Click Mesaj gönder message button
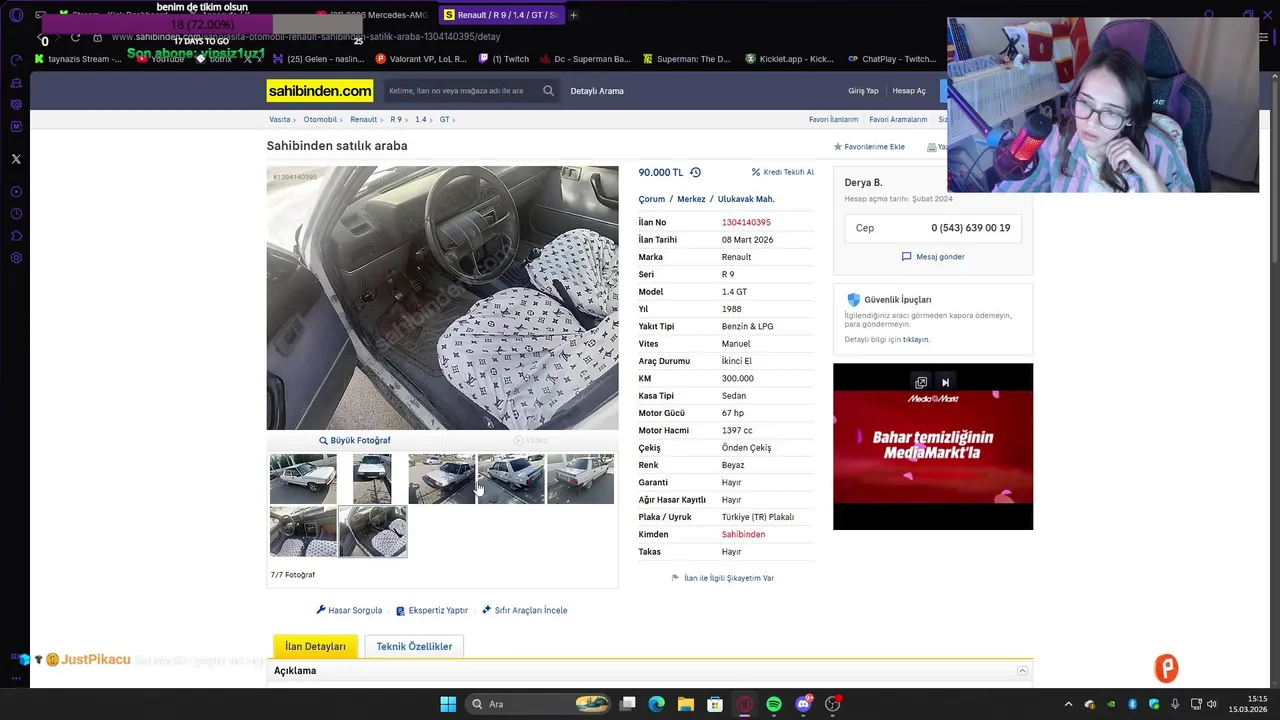The width and height of the screenshot is (1280, 720). coord(933,257)
